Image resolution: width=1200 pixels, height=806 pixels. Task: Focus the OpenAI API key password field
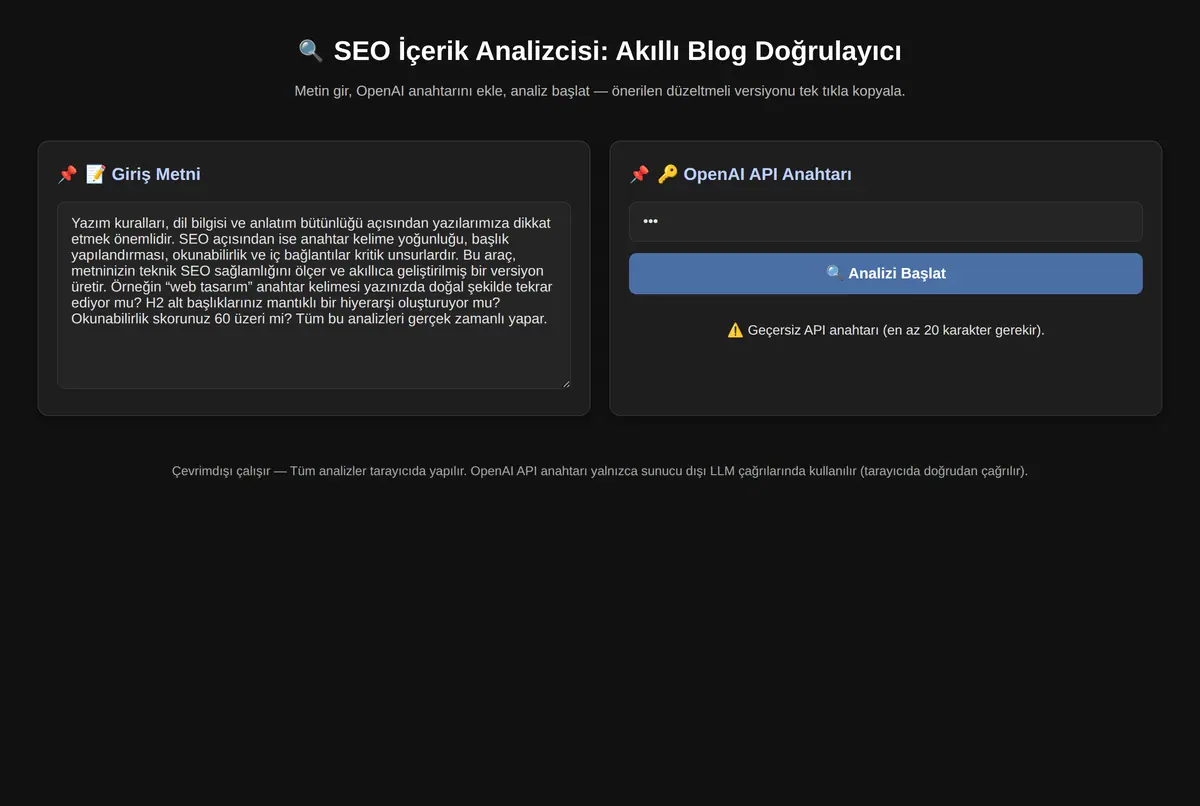[885, 222]
